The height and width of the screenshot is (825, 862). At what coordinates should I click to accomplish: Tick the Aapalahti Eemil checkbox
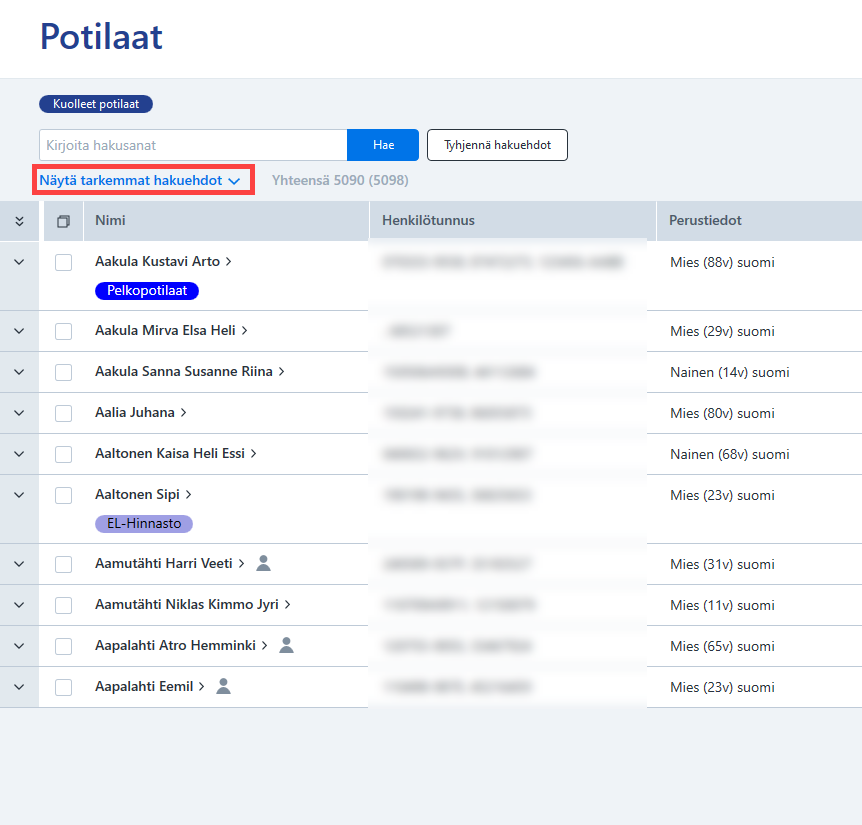coord(63,688)
